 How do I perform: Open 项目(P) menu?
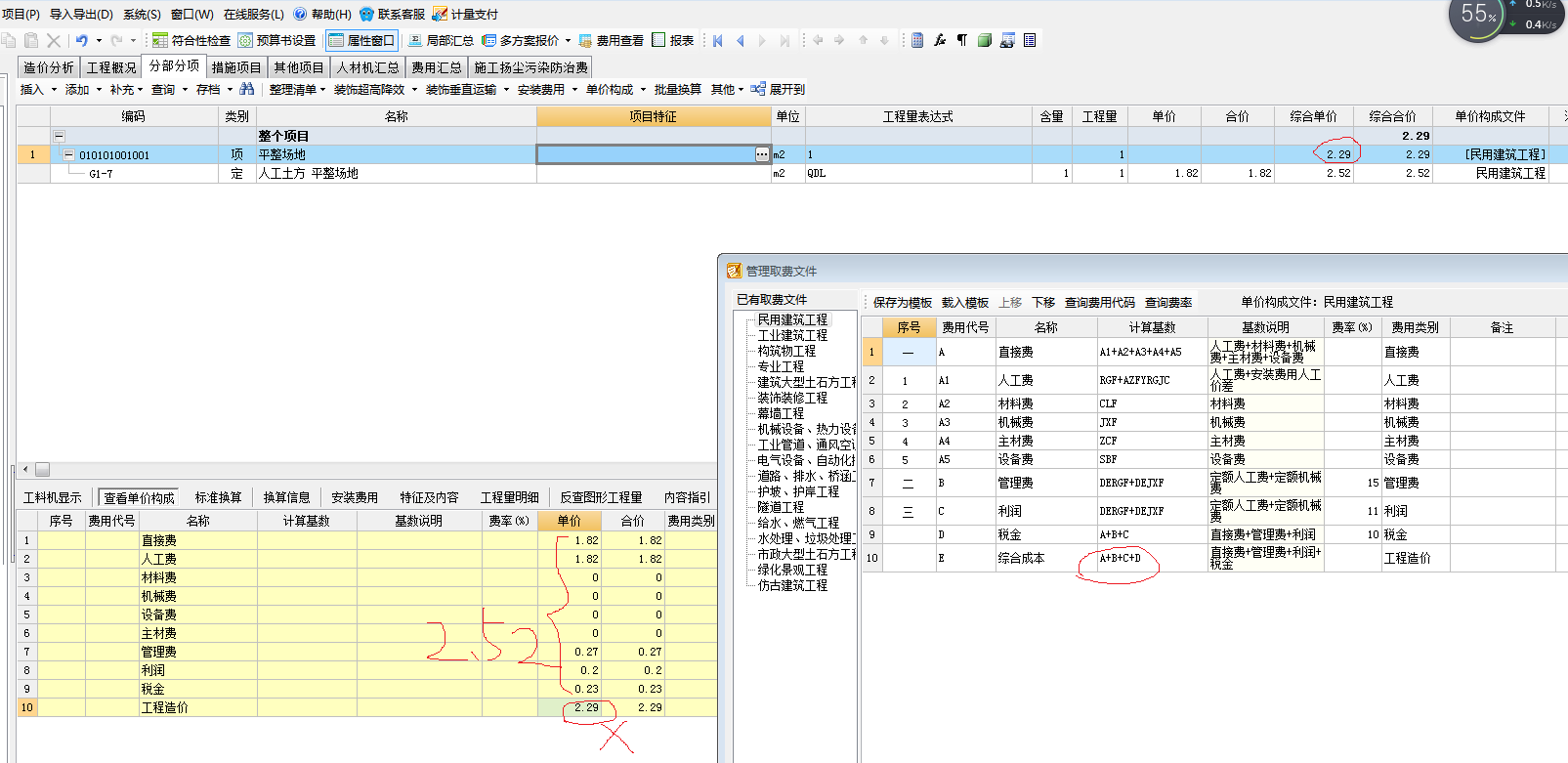coord(21,14)
